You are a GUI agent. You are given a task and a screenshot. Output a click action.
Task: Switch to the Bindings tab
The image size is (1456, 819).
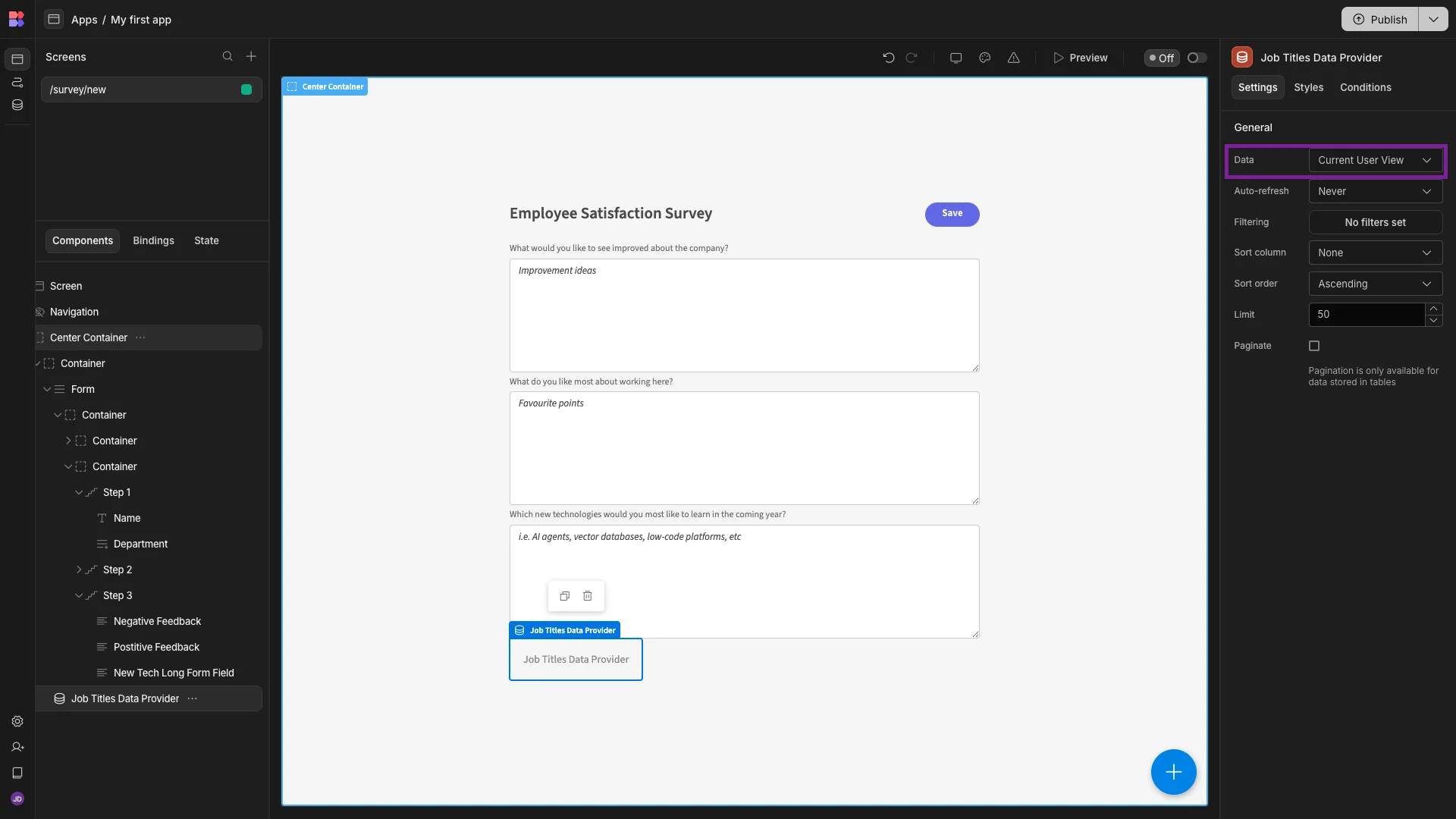[x=153, y=240]
